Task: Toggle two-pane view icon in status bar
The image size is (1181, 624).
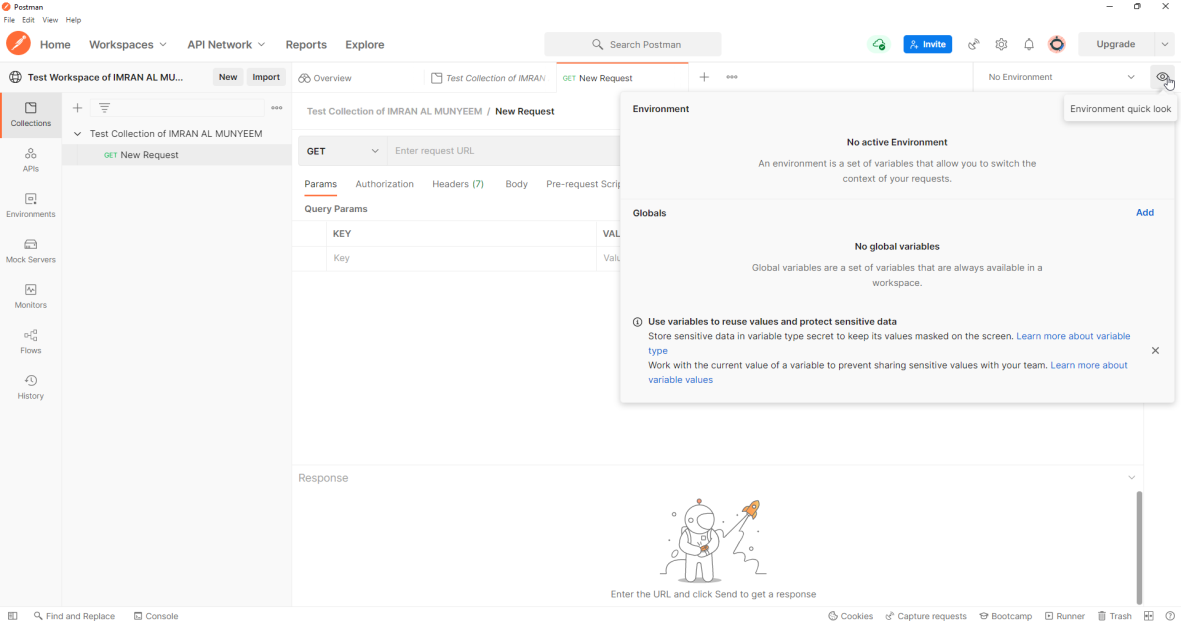Action: click(x=1149, y=616)
